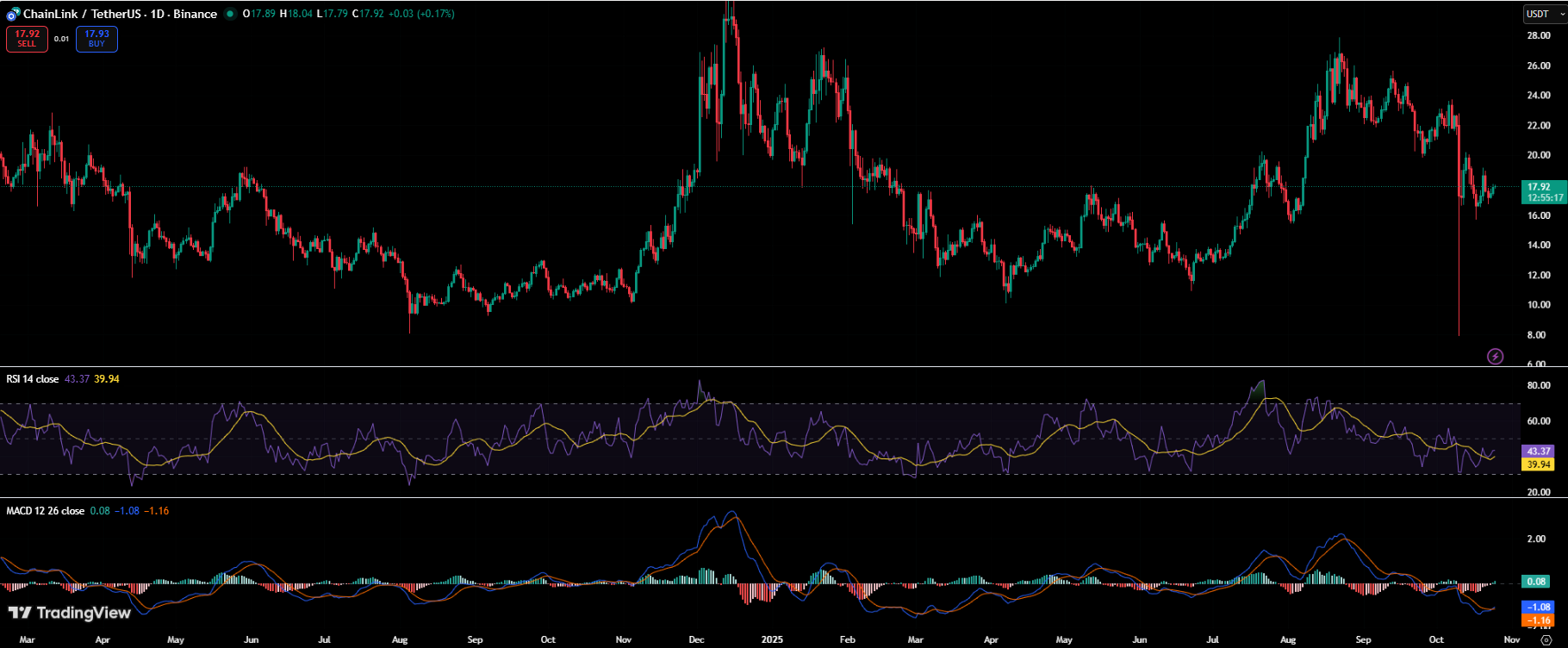Click the teal 0.08 histogram value label
This screenshot has height=648, width=1568.
[1538, 582]
